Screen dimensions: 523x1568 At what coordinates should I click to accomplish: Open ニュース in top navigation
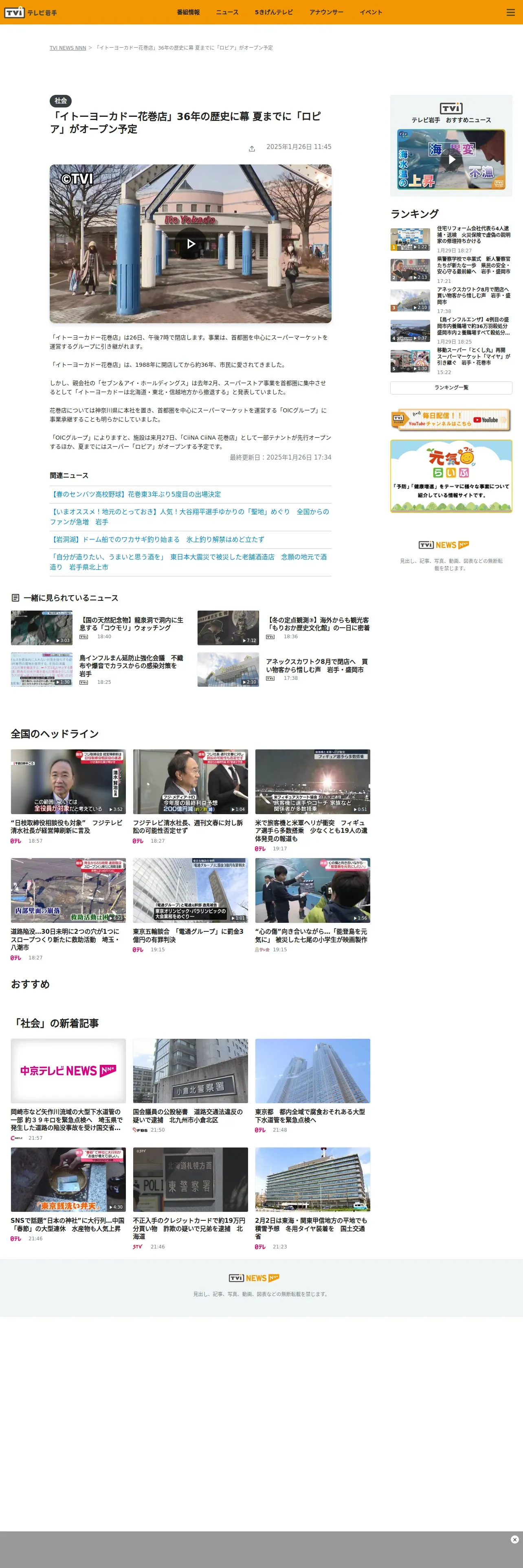[227, 12]
